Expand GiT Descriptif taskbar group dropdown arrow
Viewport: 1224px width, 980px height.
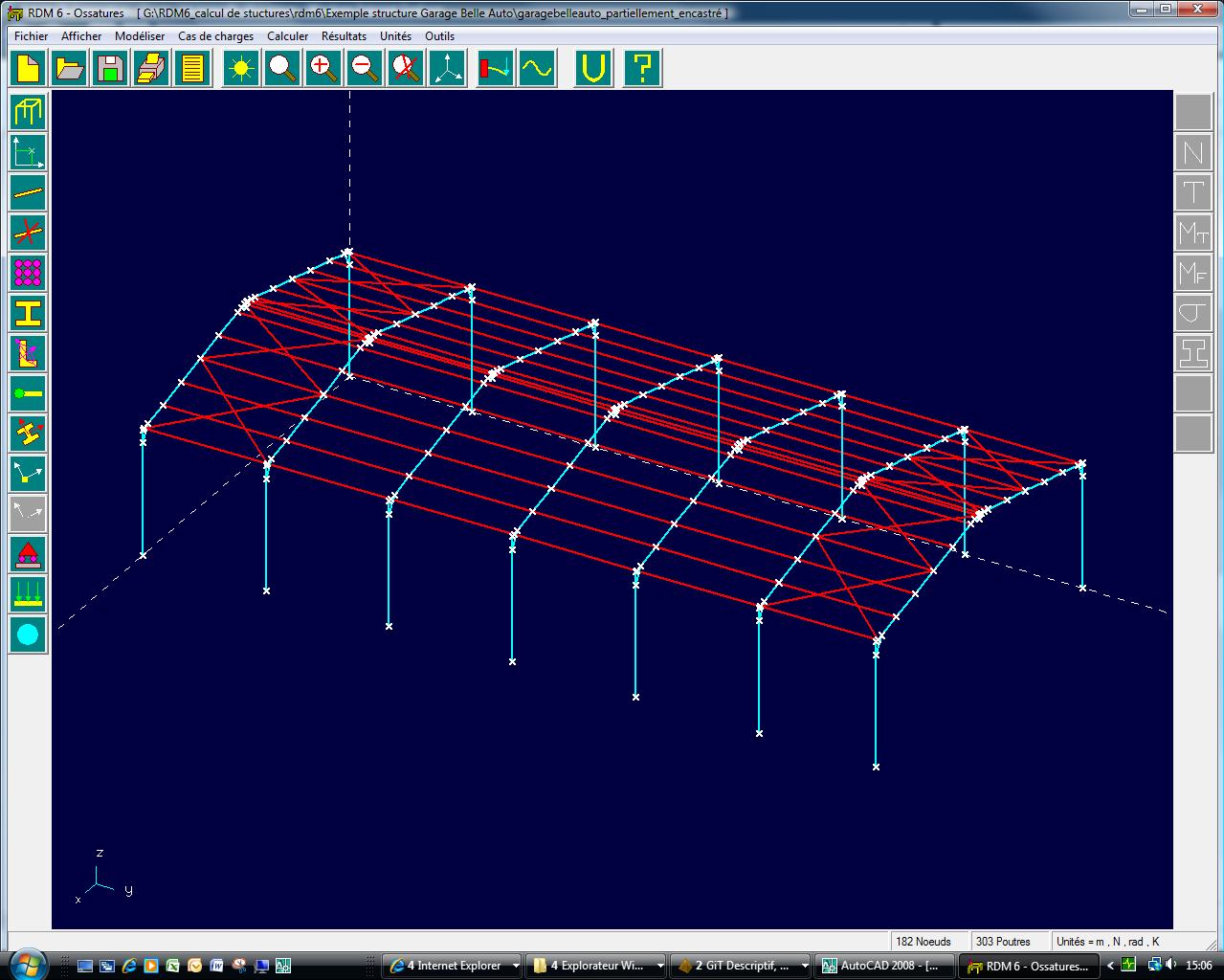pos(804,966)
